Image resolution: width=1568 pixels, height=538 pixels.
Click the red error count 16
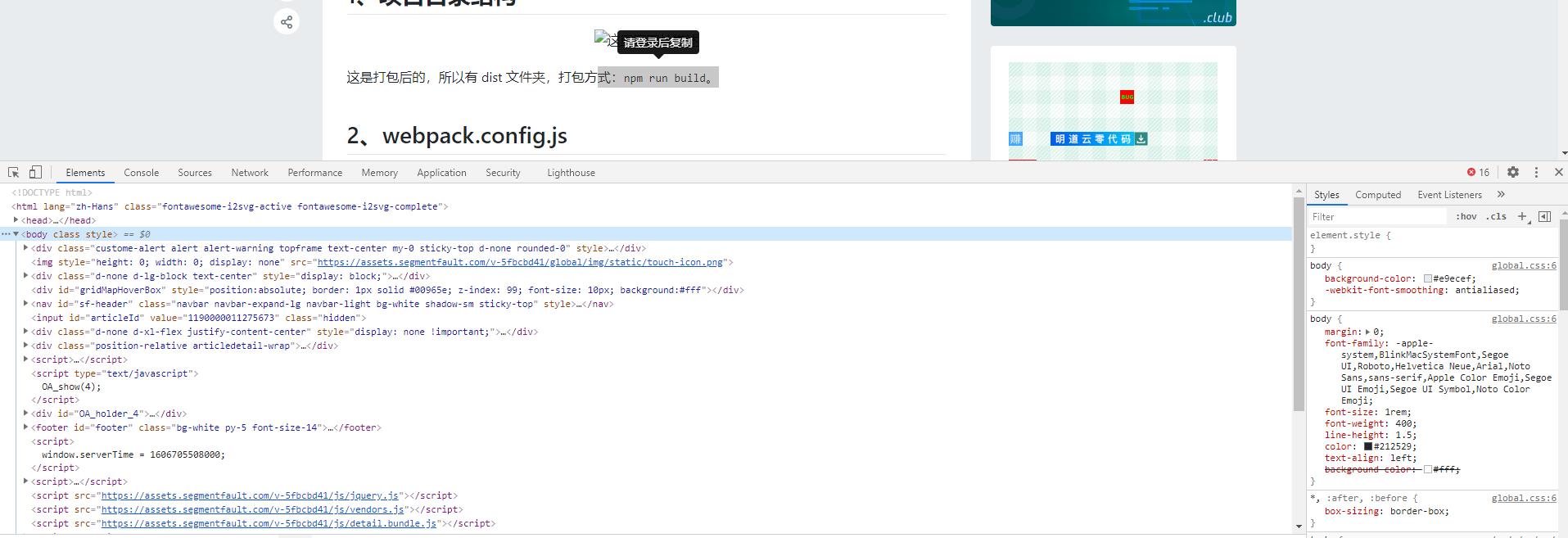pos(1478,172)
